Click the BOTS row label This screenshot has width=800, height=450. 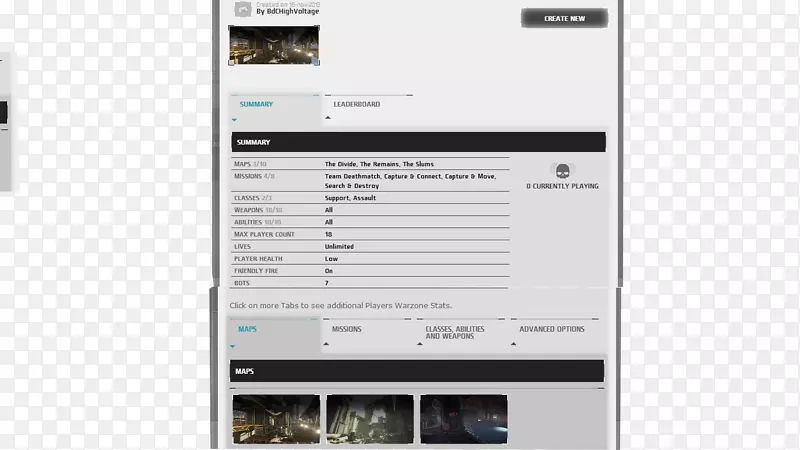click(x=242, y=283)
